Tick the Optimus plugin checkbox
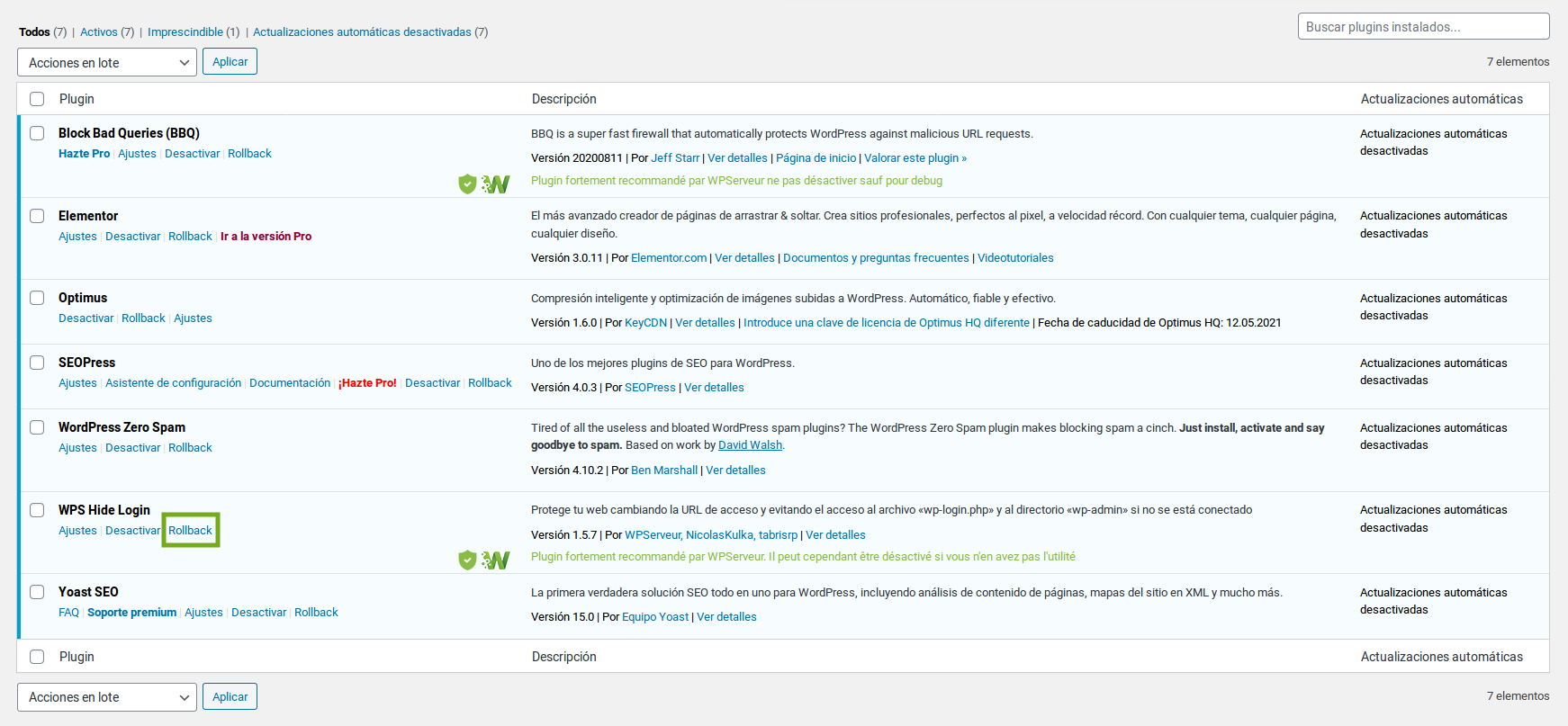 [37, 298]
